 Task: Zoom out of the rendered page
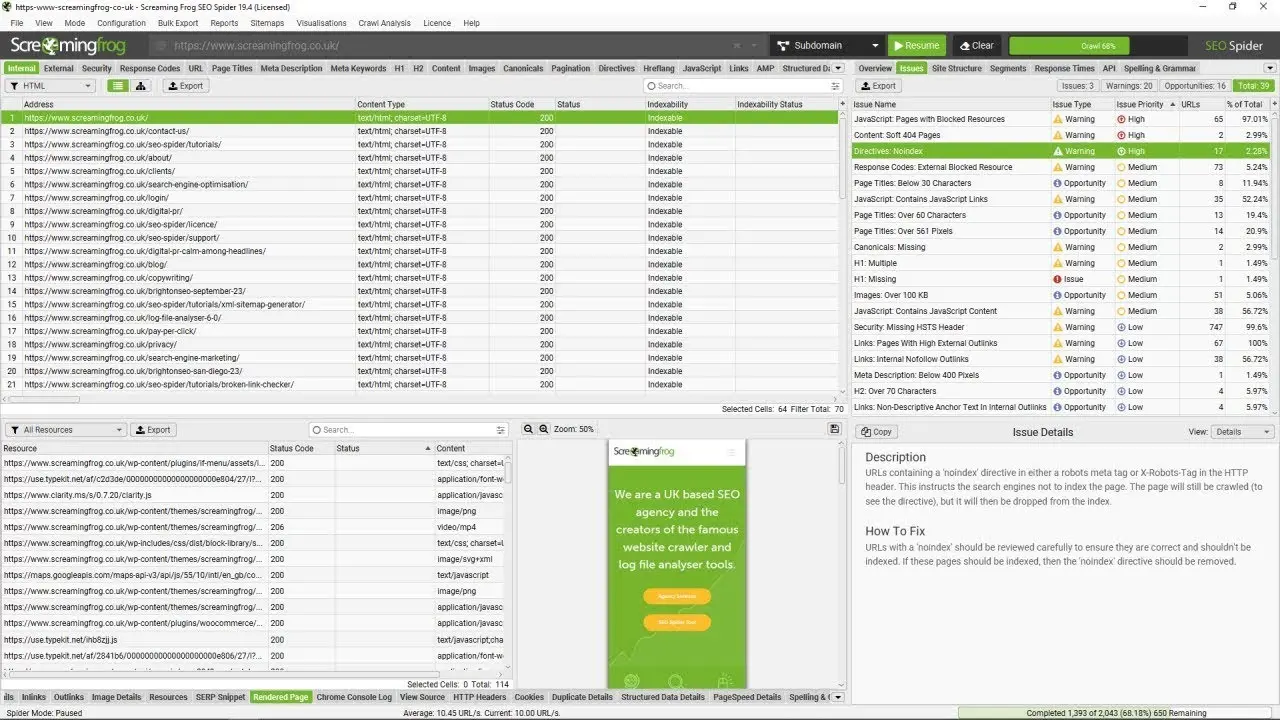pos(528,428)
